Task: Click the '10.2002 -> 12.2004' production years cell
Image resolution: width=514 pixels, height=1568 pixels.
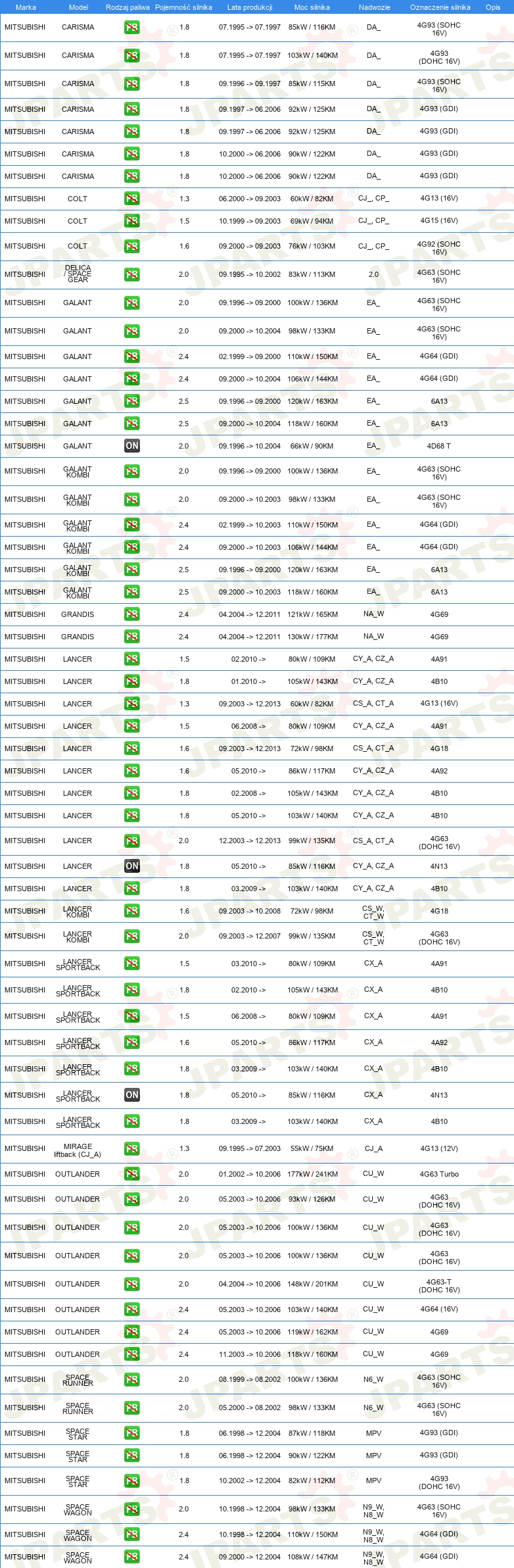Action: pos(250,1481)
